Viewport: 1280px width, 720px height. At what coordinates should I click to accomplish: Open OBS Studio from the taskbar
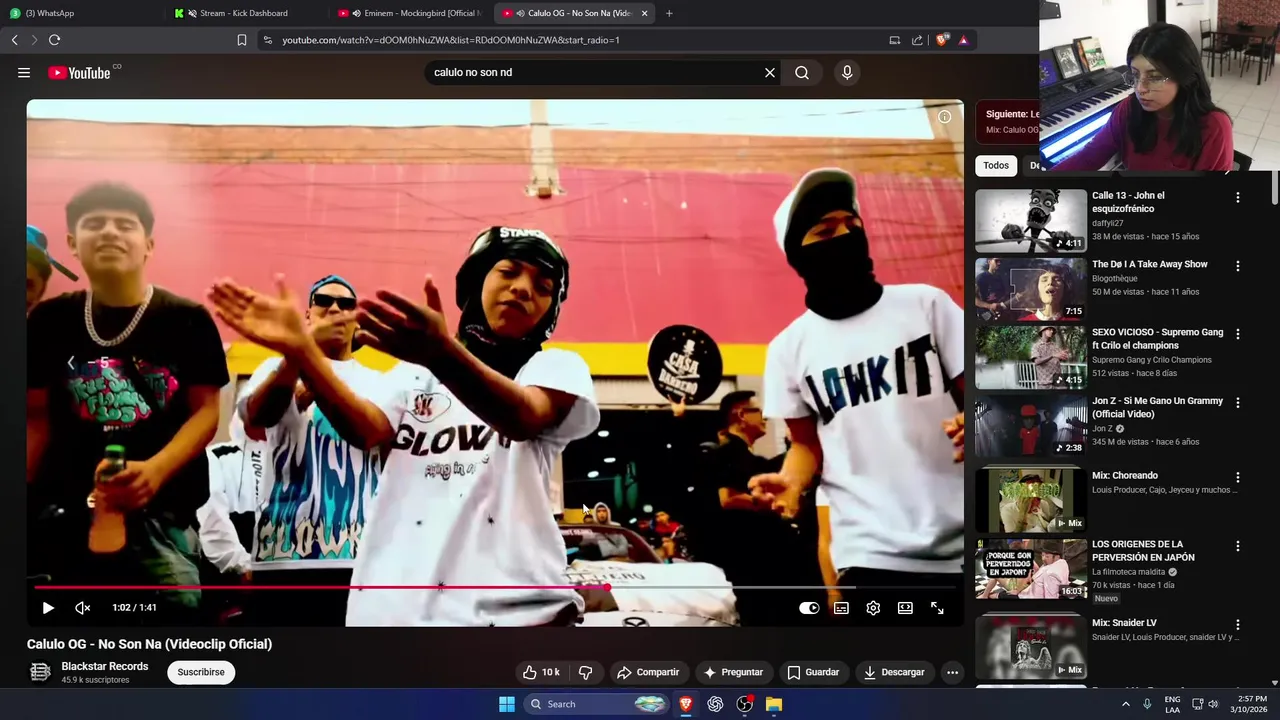pyautogui.click(x=745, y=704)
